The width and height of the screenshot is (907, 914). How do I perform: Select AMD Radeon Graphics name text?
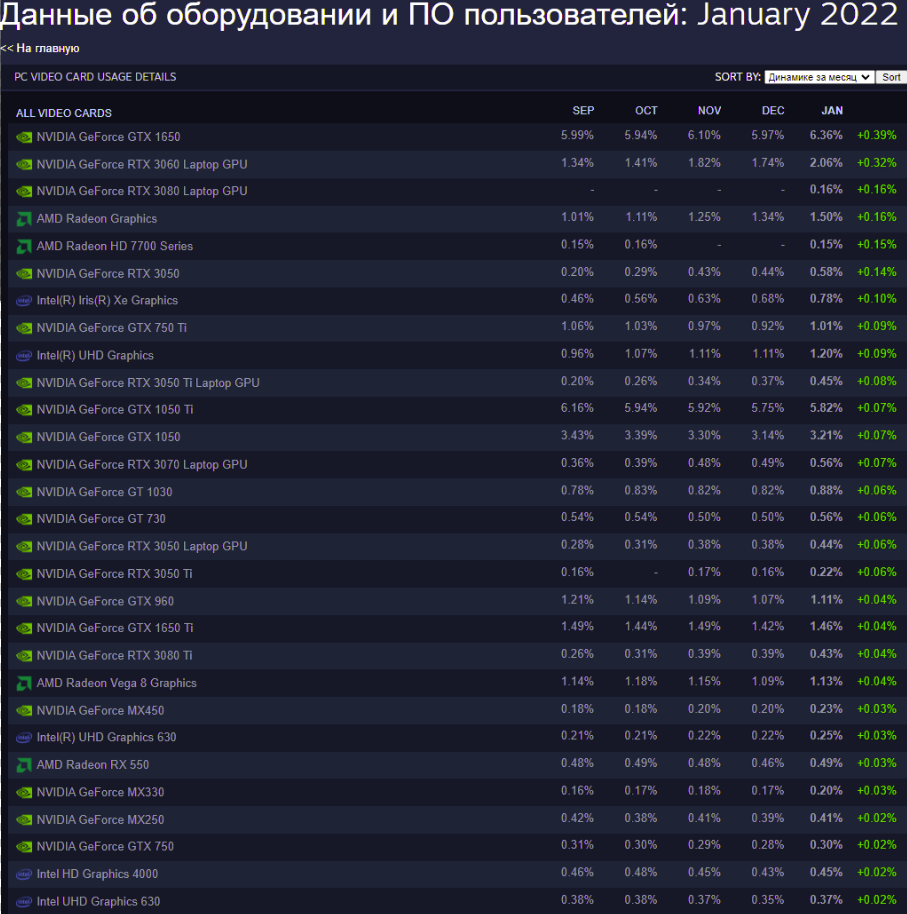(x=97, y=219)
